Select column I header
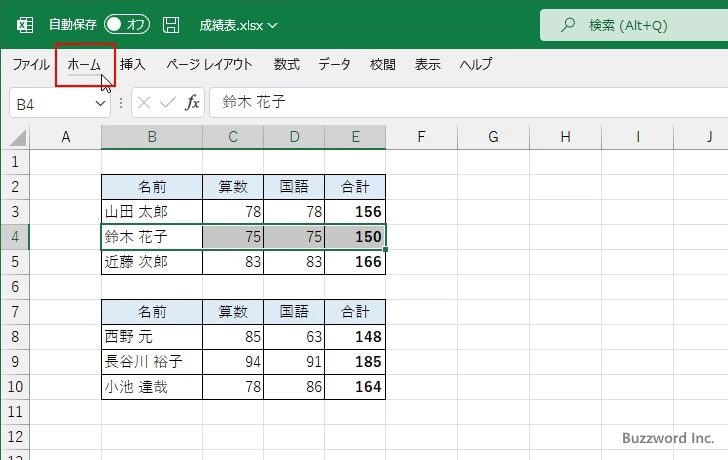The width and height of the screenshot is (728, 460). tap(637, 137)
